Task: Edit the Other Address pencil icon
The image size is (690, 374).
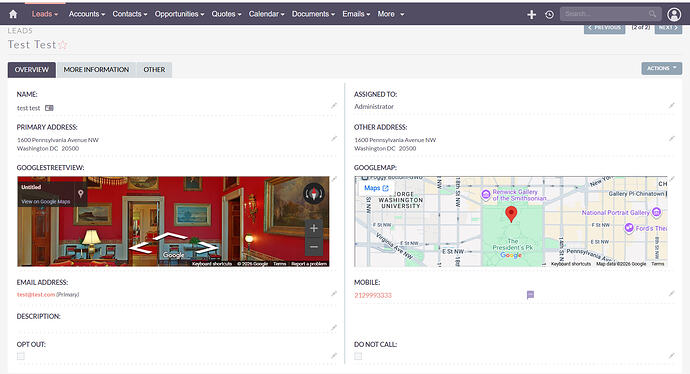Action: (x=672, y=139)
